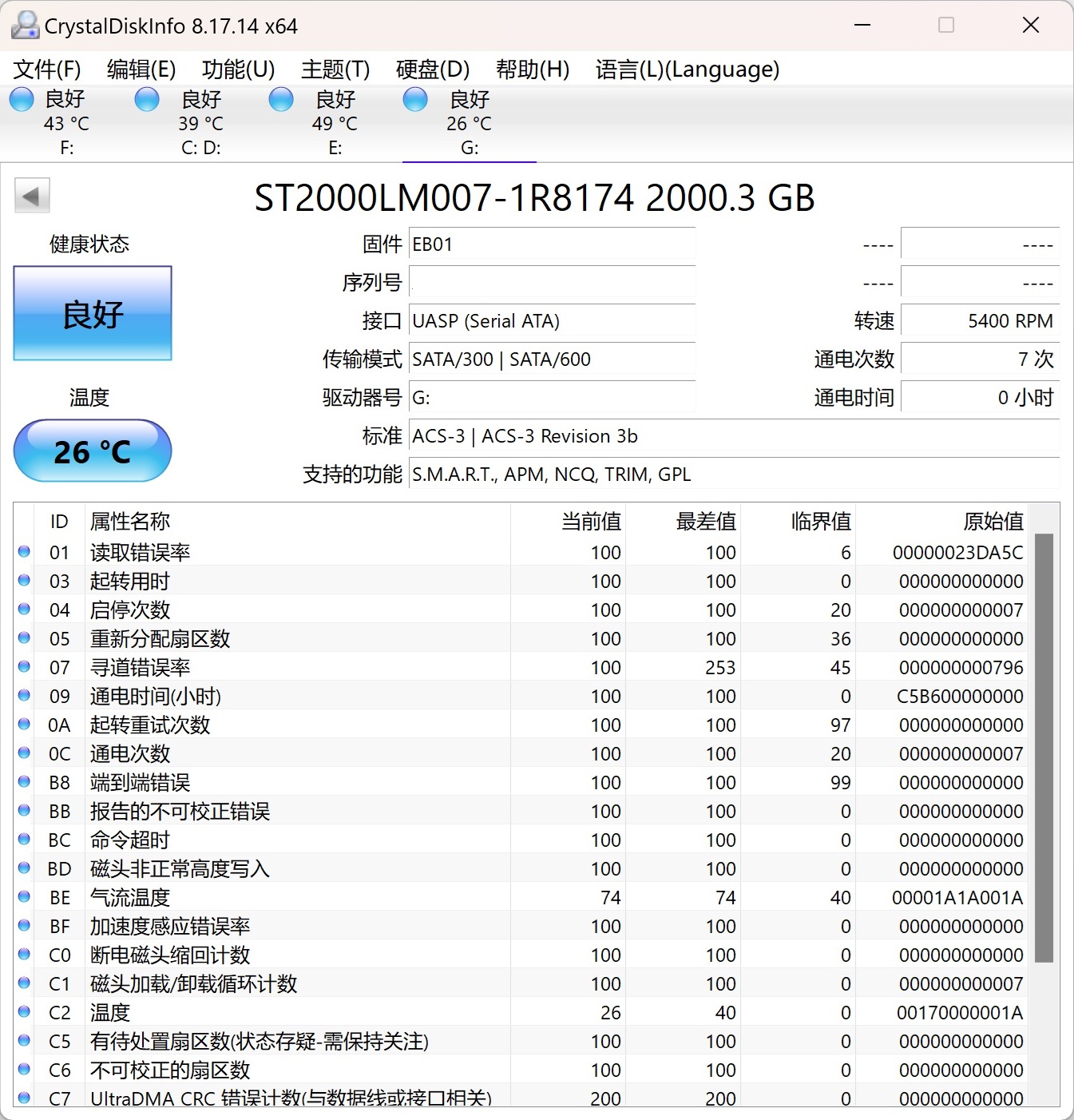Open the 语言(L)(Language) menu

688,70
